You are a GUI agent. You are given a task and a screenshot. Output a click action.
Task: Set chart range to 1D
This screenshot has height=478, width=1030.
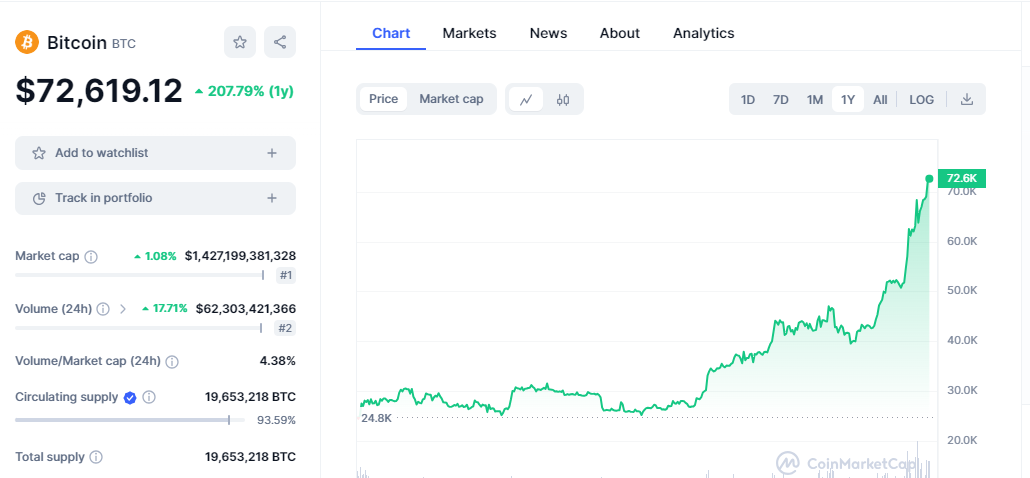point(748,100)
